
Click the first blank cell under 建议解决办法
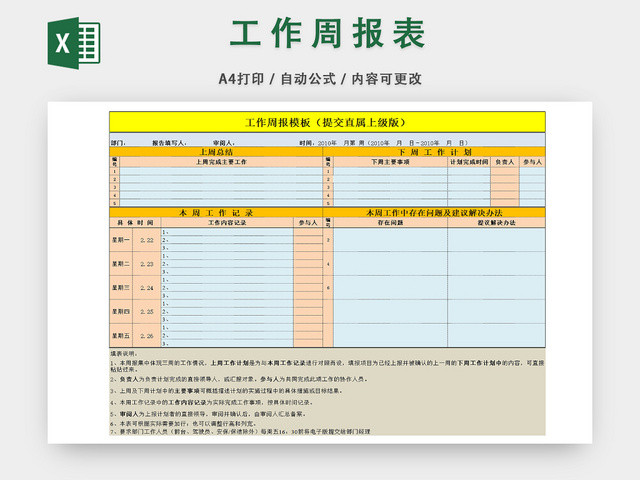(496, 240)
